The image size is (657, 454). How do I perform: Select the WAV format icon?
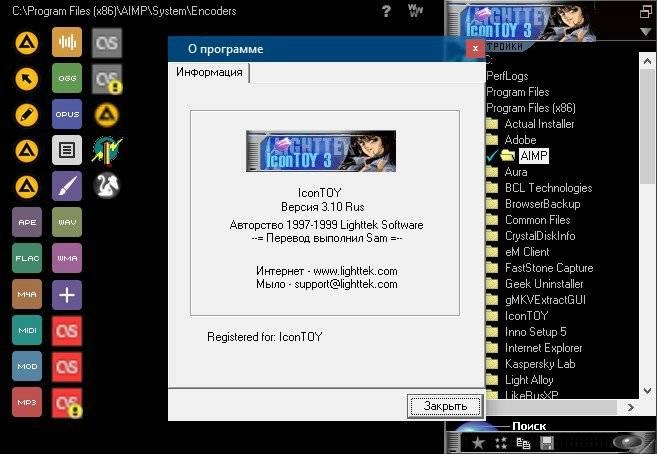tap(67, 222)
